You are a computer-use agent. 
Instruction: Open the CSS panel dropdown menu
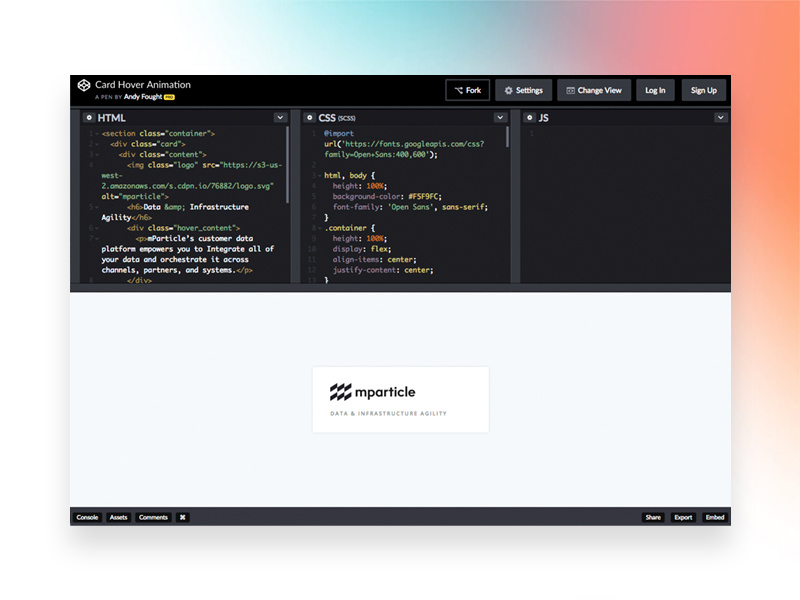tap(502, 117)
